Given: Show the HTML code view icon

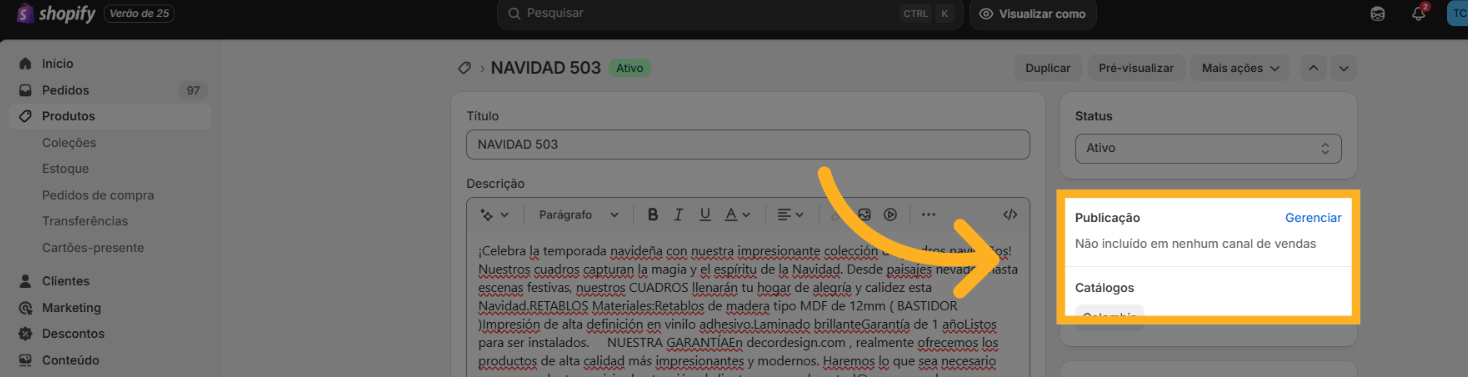Looking at the screenshot, I should coord(1010,215).
